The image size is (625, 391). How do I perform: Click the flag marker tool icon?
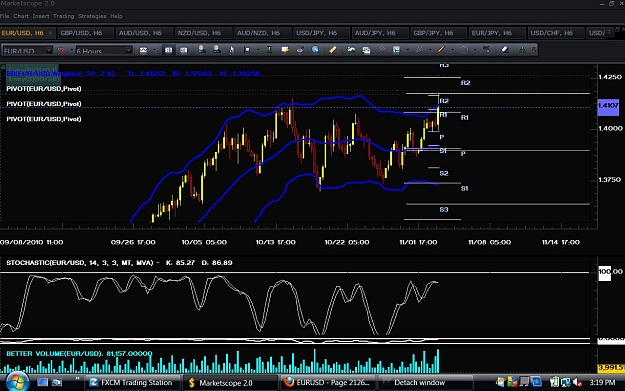click(247, 50)
